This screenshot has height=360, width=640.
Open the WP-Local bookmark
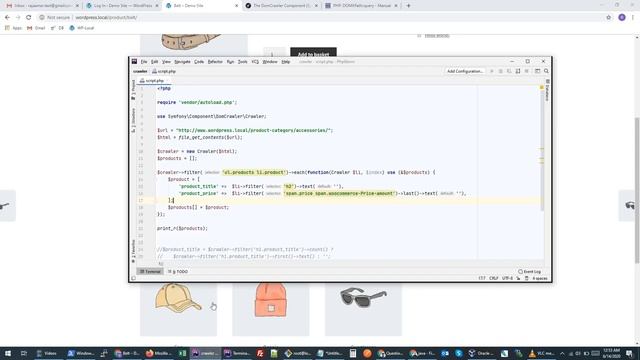tap(82, 28)
